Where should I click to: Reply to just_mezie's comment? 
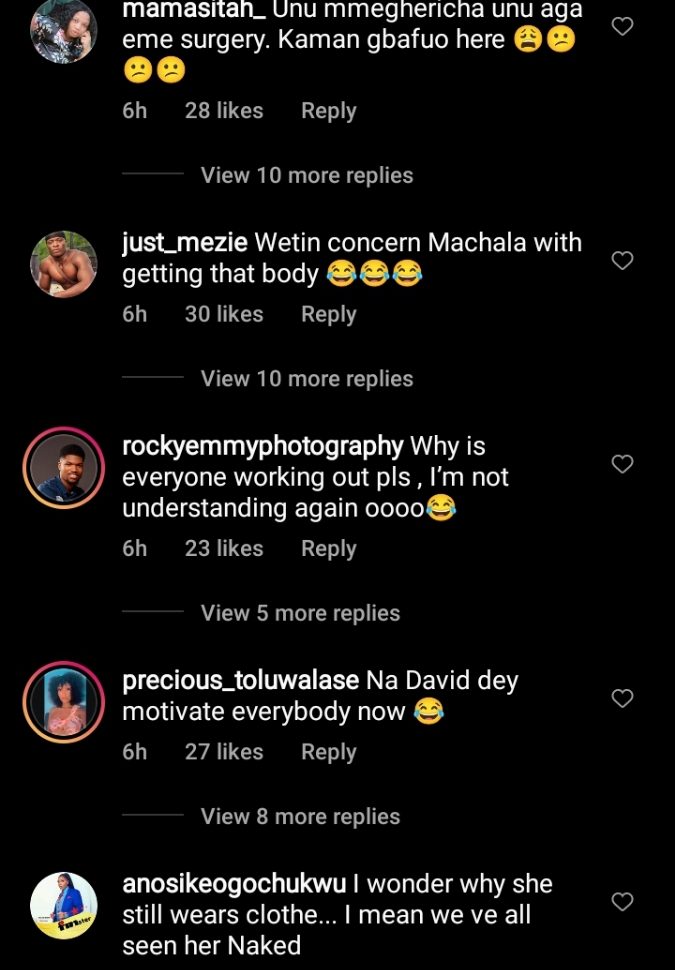[328, 314]
